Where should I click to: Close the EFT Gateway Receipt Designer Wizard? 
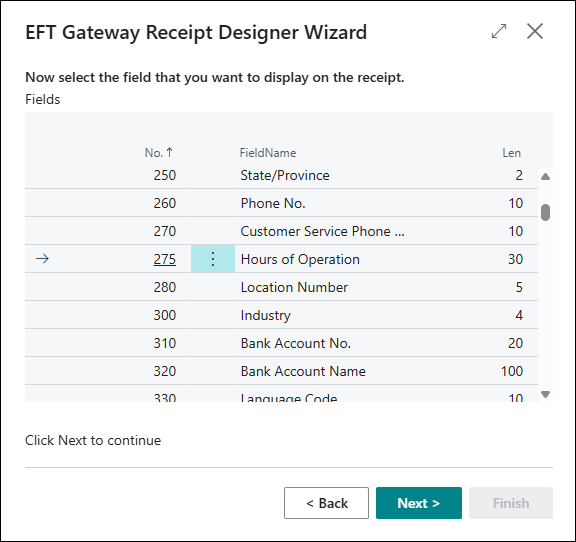point(535,31)
